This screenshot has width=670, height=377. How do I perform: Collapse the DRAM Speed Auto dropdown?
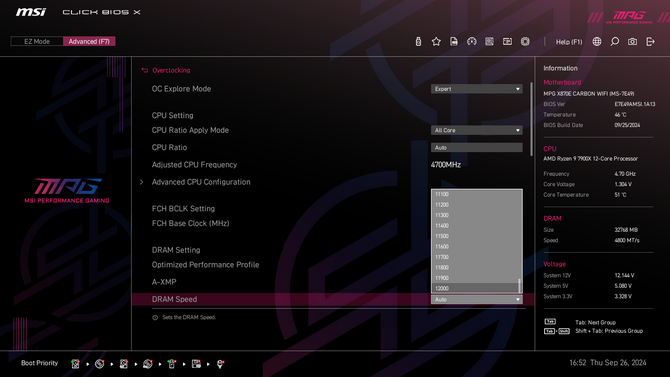[476, 300]
